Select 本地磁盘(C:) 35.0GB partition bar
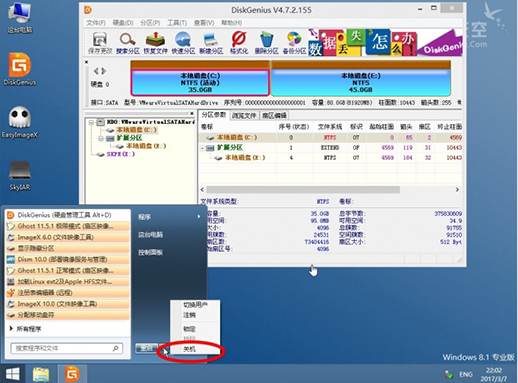 click(x=200, y=82)
